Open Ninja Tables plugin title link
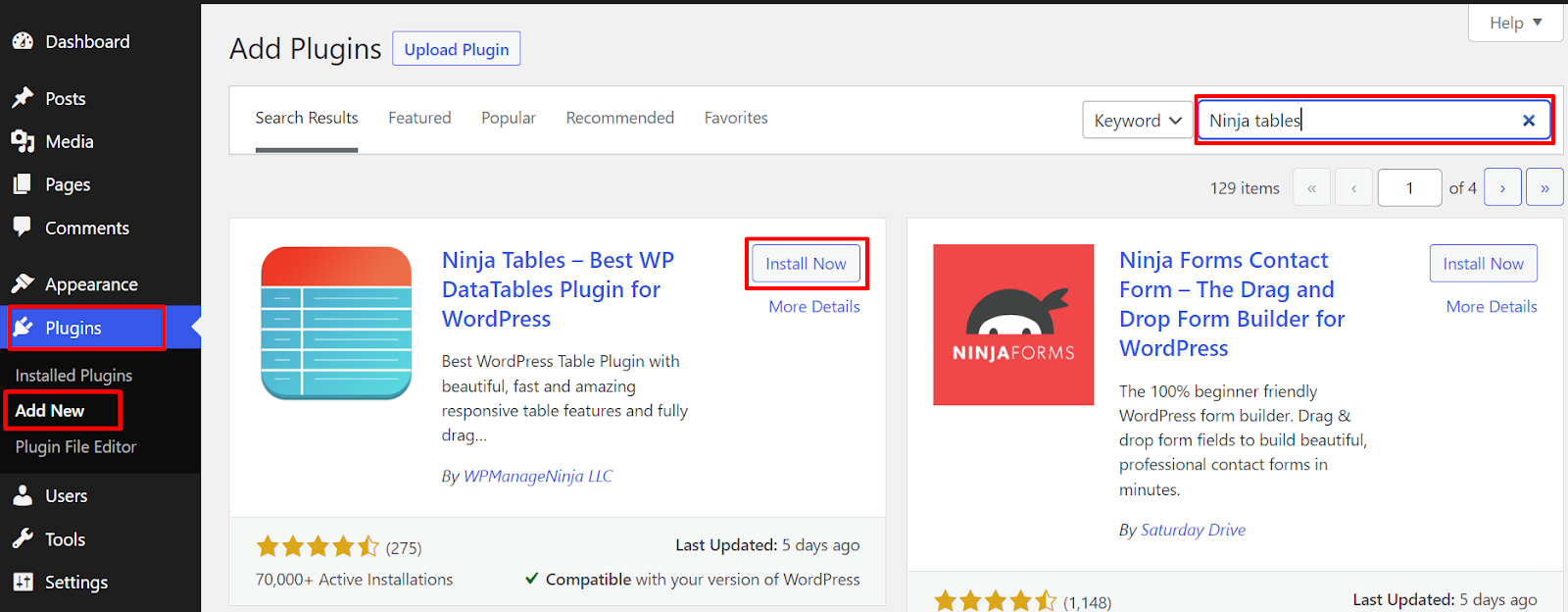Viewport: 1568px width, 612px height. [559, 289]
